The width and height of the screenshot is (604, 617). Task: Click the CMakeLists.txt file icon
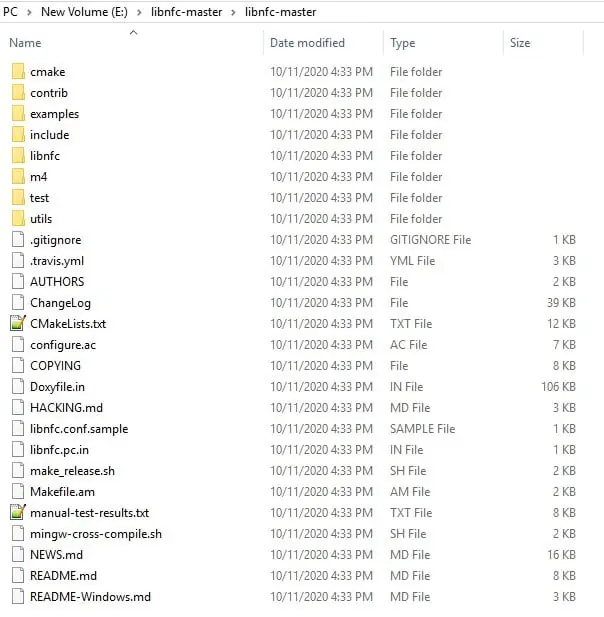17,324
